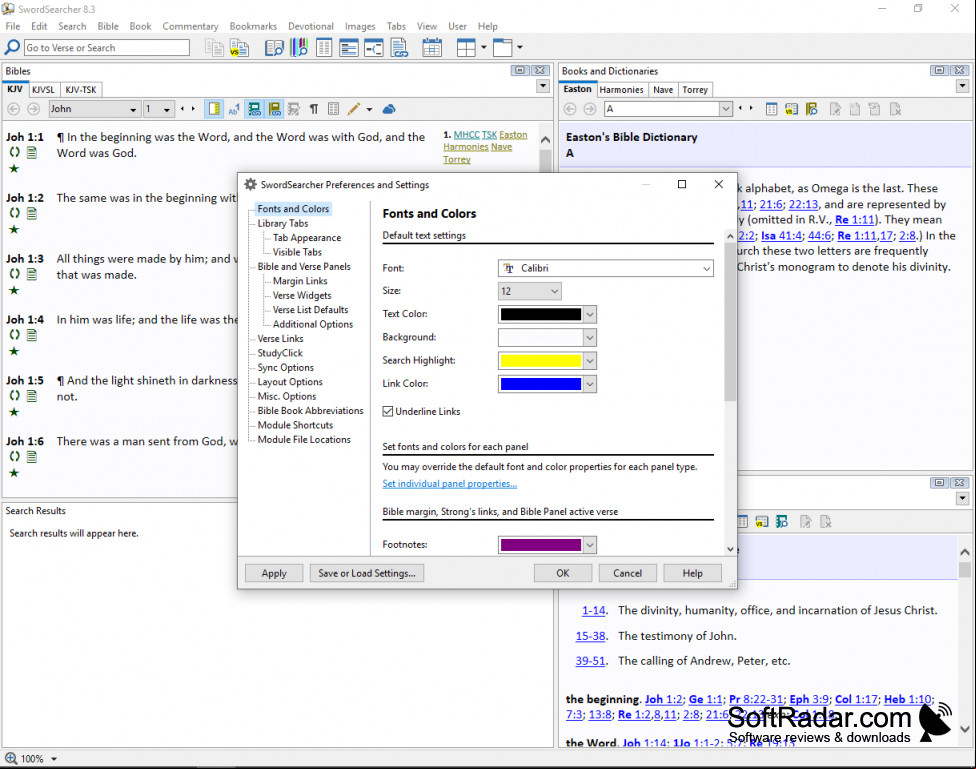
Task: Click the Help button in Preferences dialog
Action: [692, 573]
